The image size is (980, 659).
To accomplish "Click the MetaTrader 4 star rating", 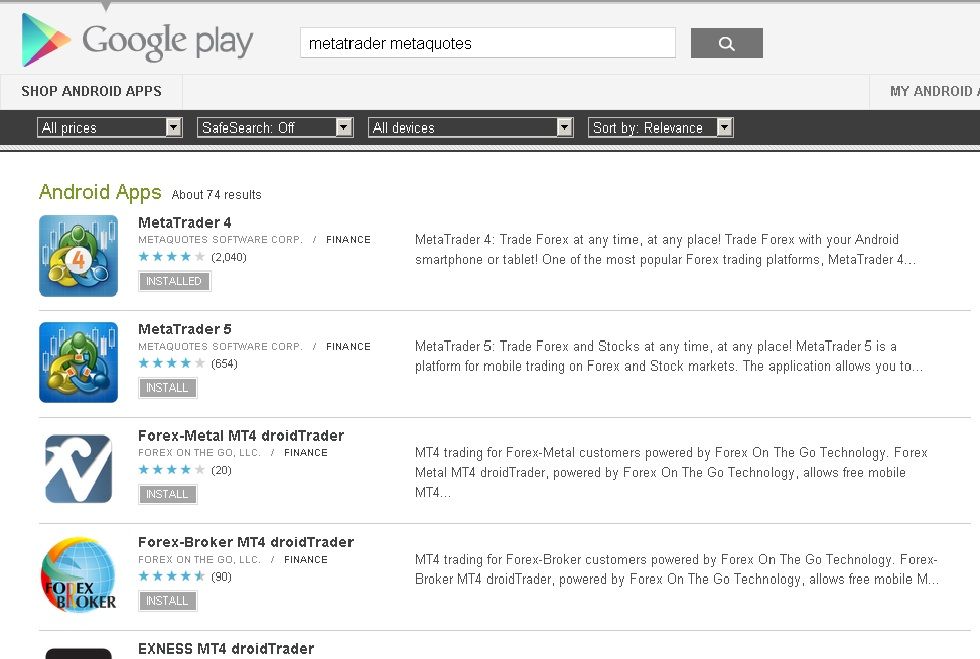I will 171,256.
